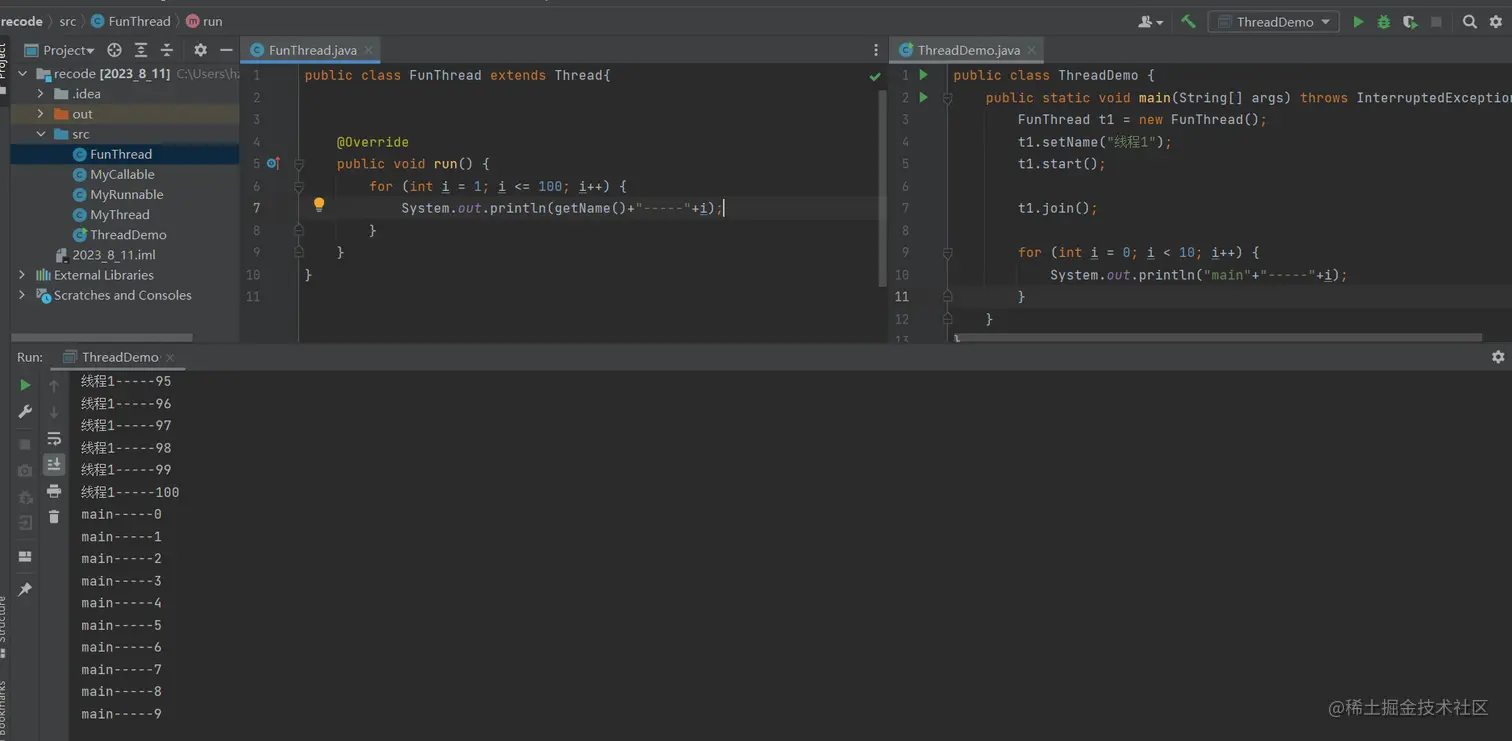Toggle scroll to end of console

pyautogui.click(x=54, y=464)
